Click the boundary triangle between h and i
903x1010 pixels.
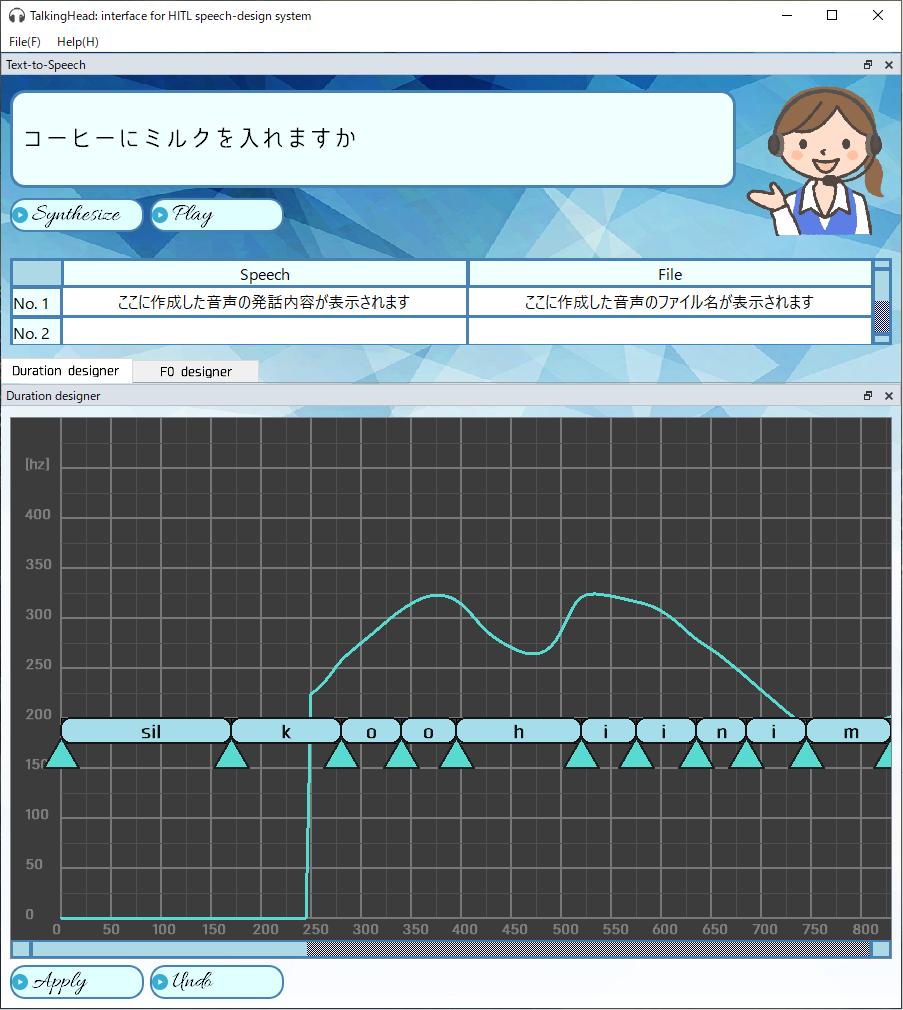click(x=581, y=756)
